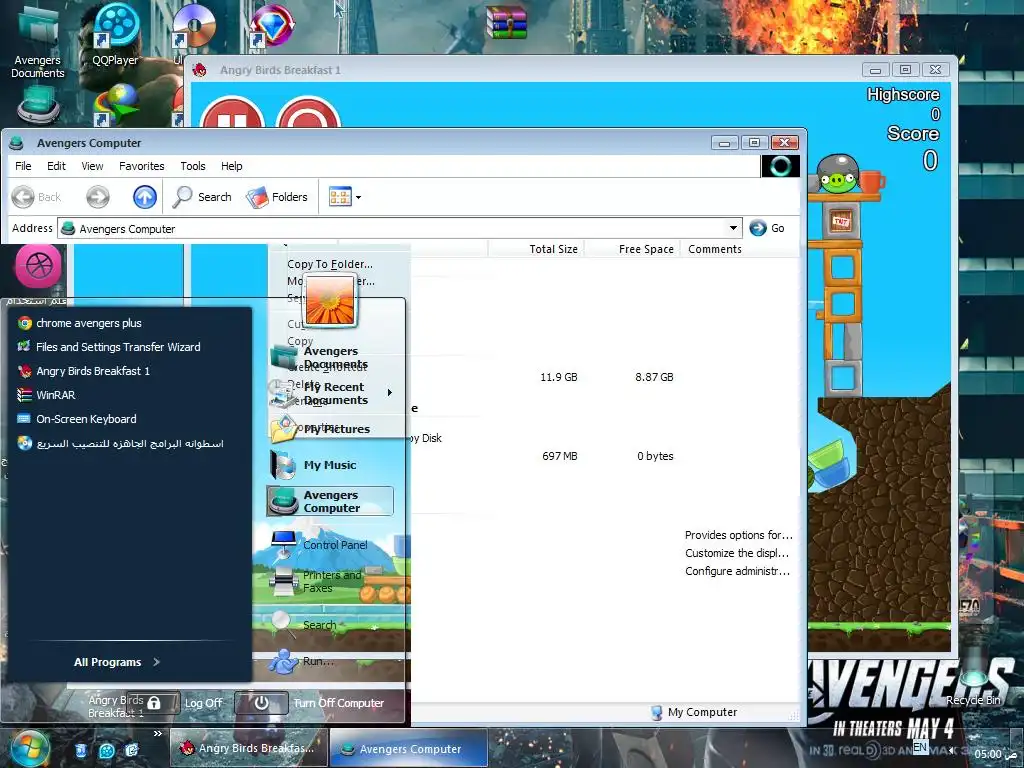Open On-Screen Keyboard

(86, 419)
